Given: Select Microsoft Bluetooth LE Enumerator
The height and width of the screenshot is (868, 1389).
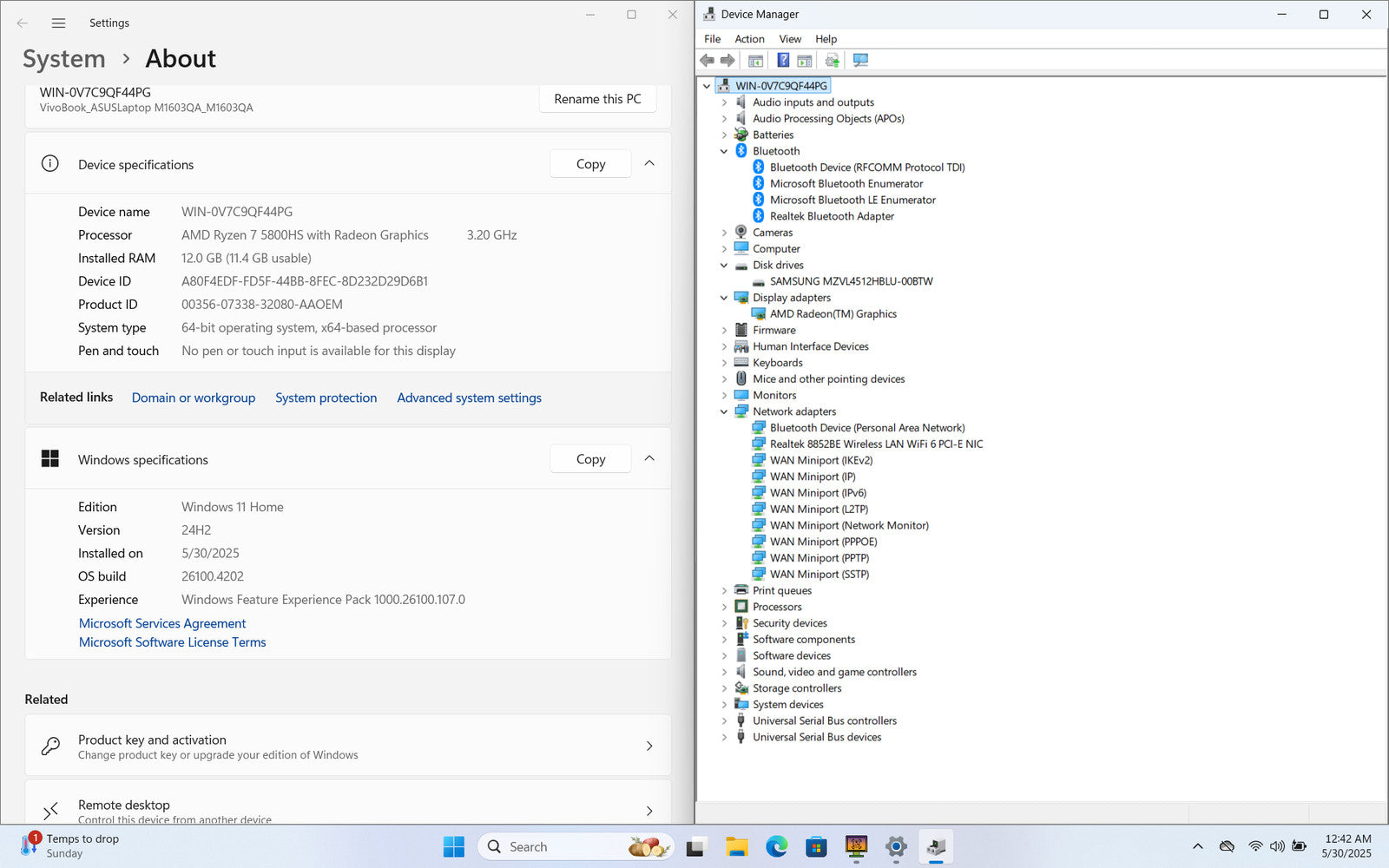Looking at the screenshot, I should [852, 200].
